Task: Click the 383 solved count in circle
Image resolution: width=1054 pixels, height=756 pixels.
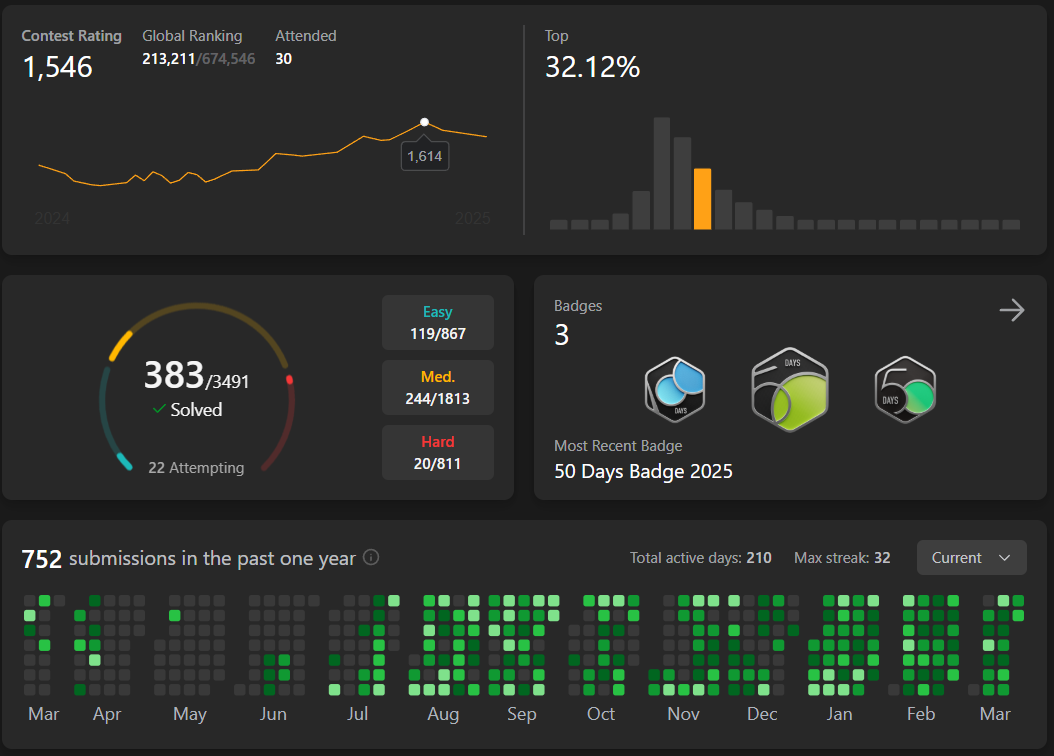Action: pyautogui.click(x=173, y=375)
